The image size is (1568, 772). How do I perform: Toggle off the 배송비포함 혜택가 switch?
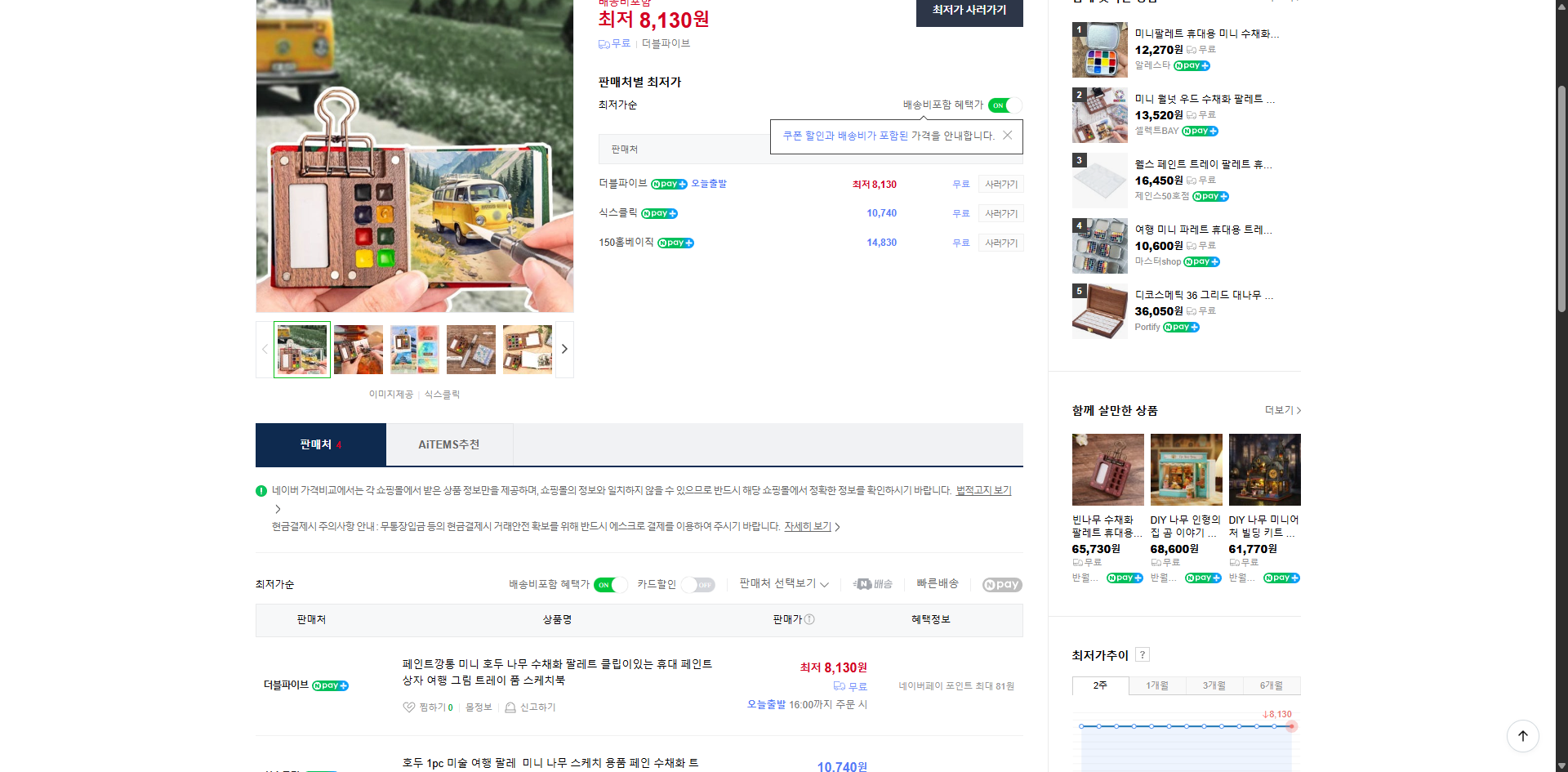click(1004, 105)
